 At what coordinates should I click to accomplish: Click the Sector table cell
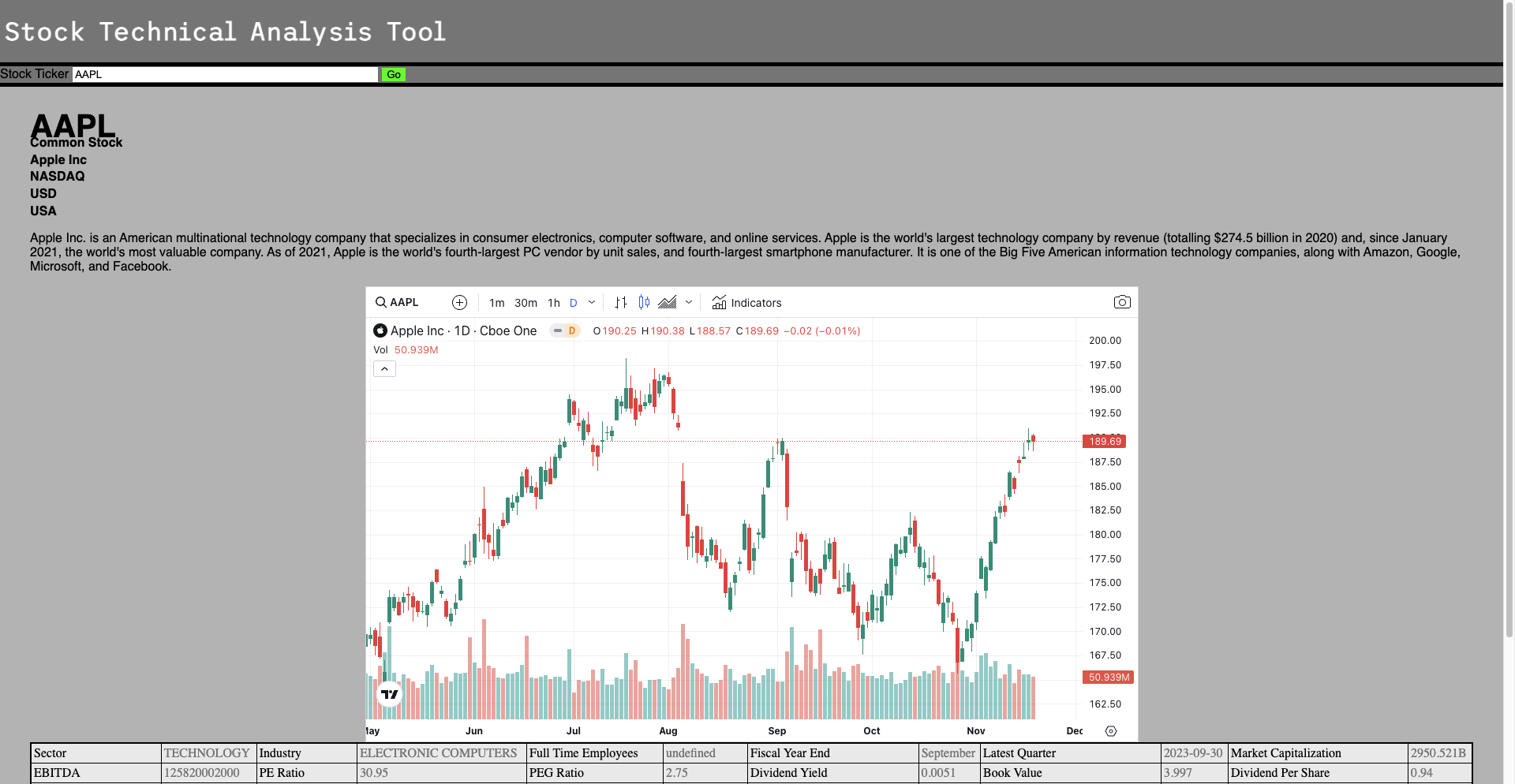tap(96, 753)
